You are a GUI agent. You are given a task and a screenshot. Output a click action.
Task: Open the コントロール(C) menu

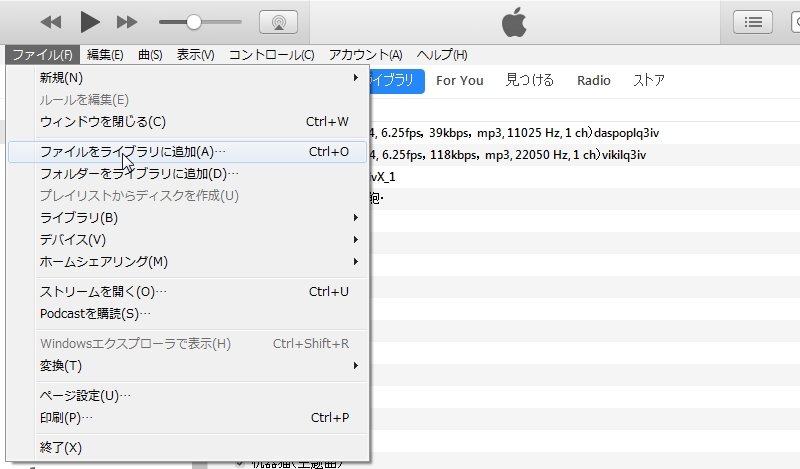271,55
